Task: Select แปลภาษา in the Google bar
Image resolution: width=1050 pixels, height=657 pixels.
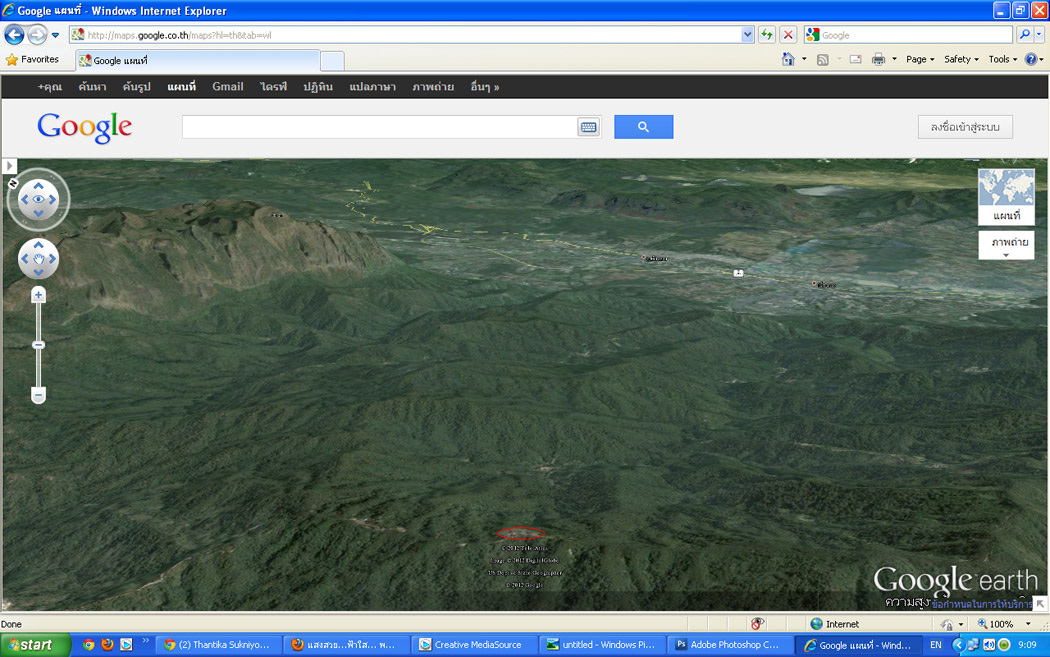Action: [372, 87]
